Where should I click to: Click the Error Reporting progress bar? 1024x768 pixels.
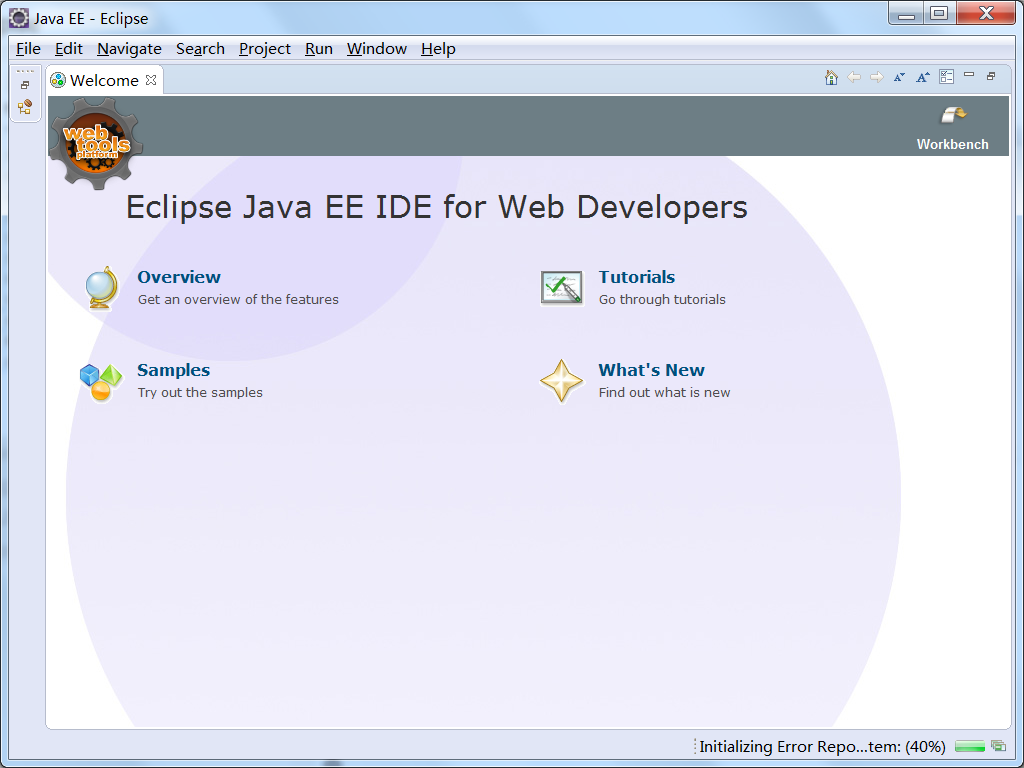[x=968, y=746]
